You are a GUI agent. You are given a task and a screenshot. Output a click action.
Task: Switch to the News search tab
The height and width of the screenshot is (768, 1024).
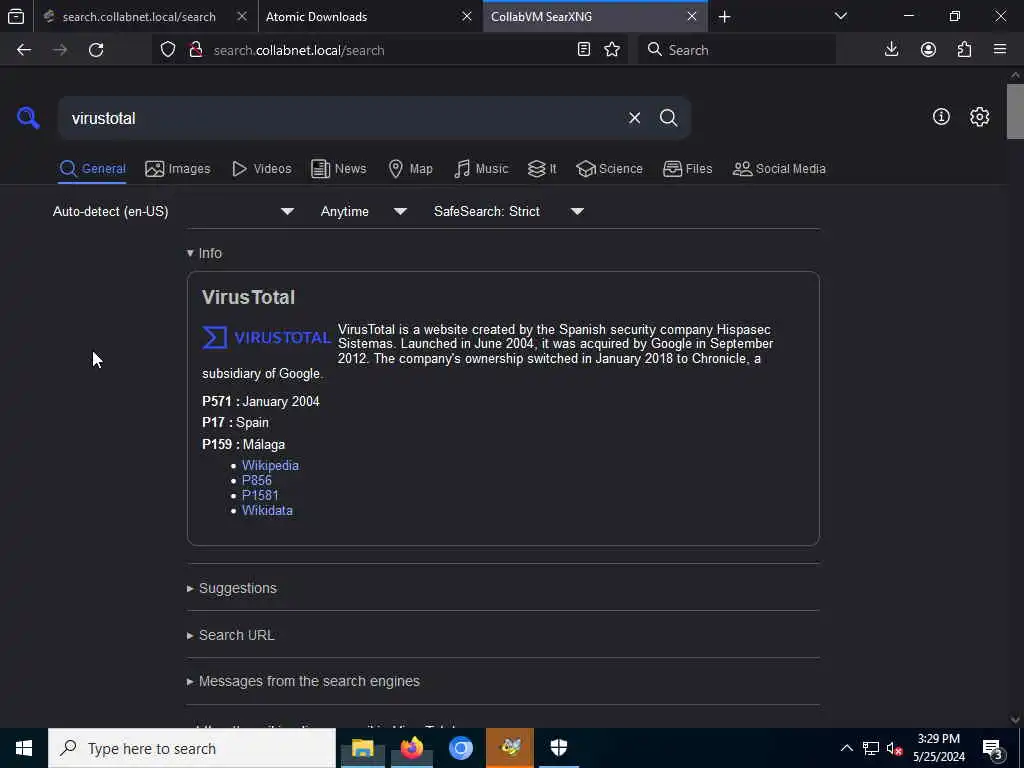[x=339, y=168]
